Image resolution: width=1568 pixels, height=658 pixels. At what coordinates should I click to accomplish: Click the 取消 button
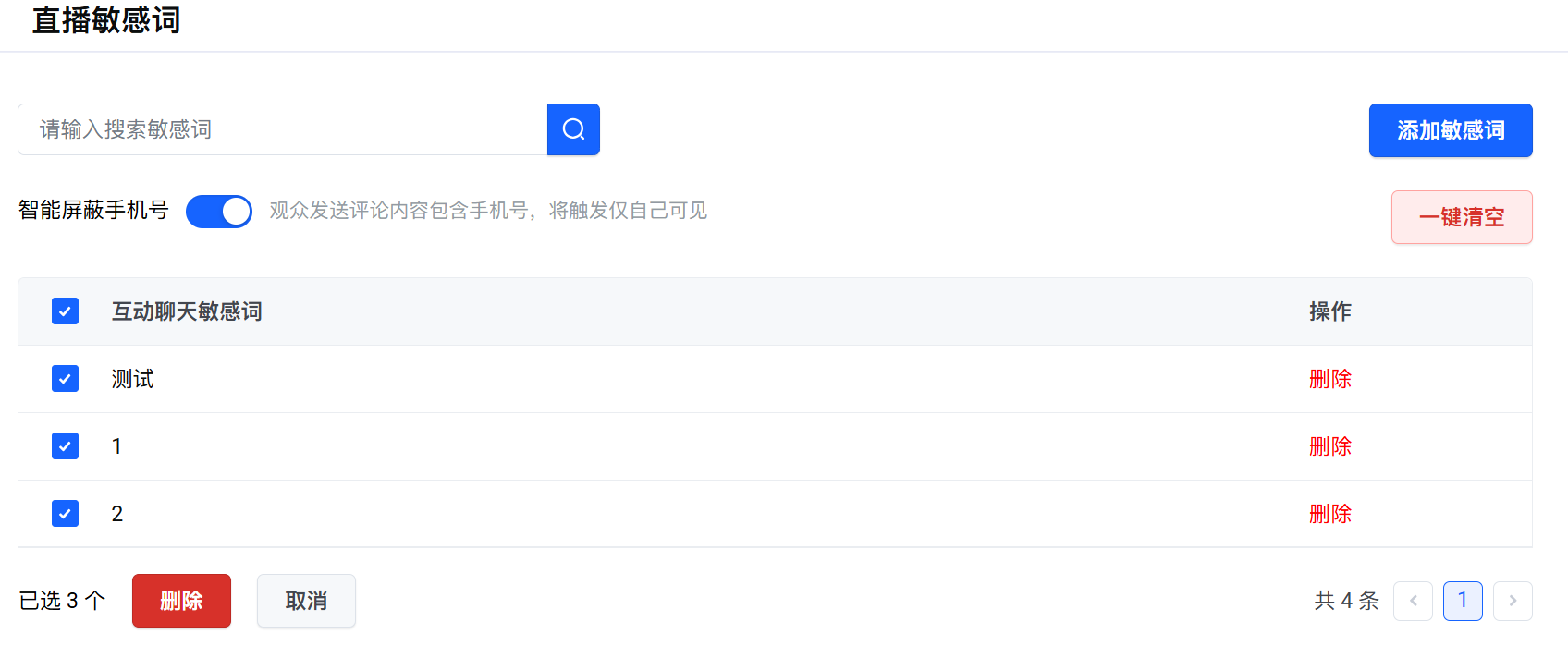306,601
